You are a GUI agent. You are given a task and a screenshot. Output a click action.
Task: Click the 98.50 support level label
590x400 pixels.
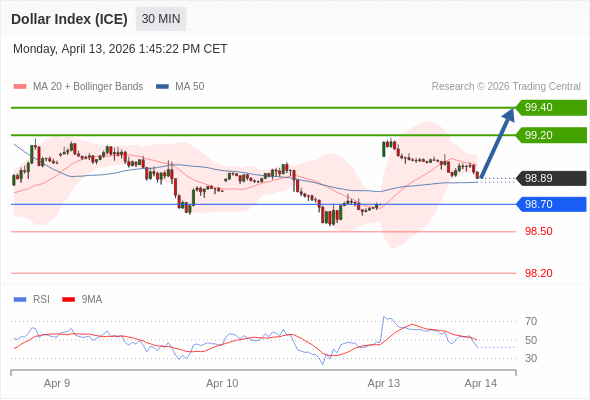[538, 231]
